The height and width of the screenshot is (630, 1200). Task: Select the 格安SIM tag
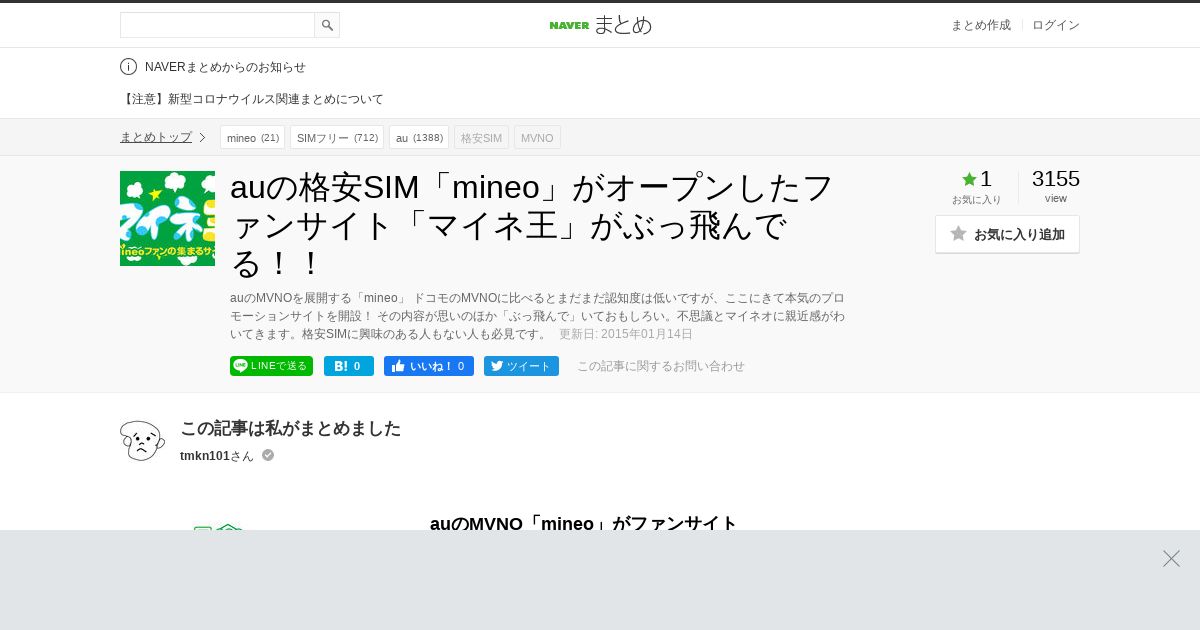coord(481,137)
